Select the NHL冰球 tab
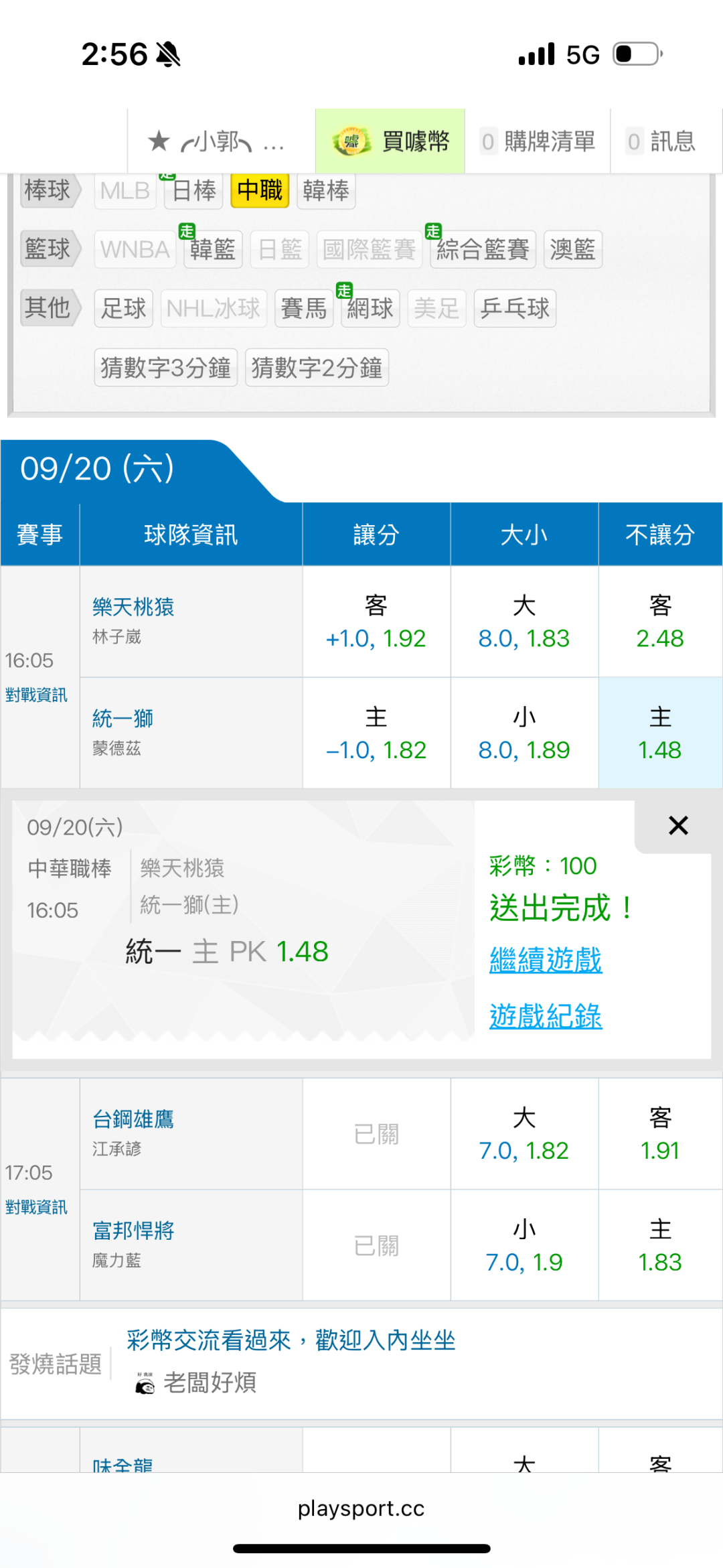This screenshot has width=723, height=1568. pyautogui.click(x=214, y=308)
